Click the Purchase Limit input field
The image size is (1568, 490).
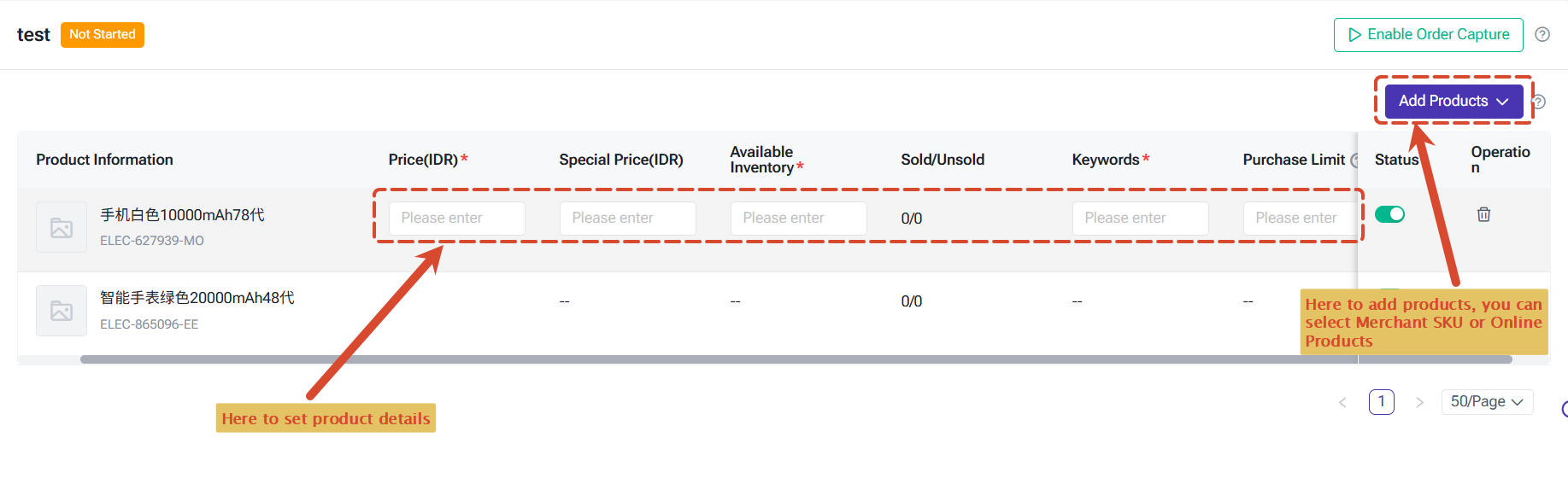click(x=1301, y=219)
